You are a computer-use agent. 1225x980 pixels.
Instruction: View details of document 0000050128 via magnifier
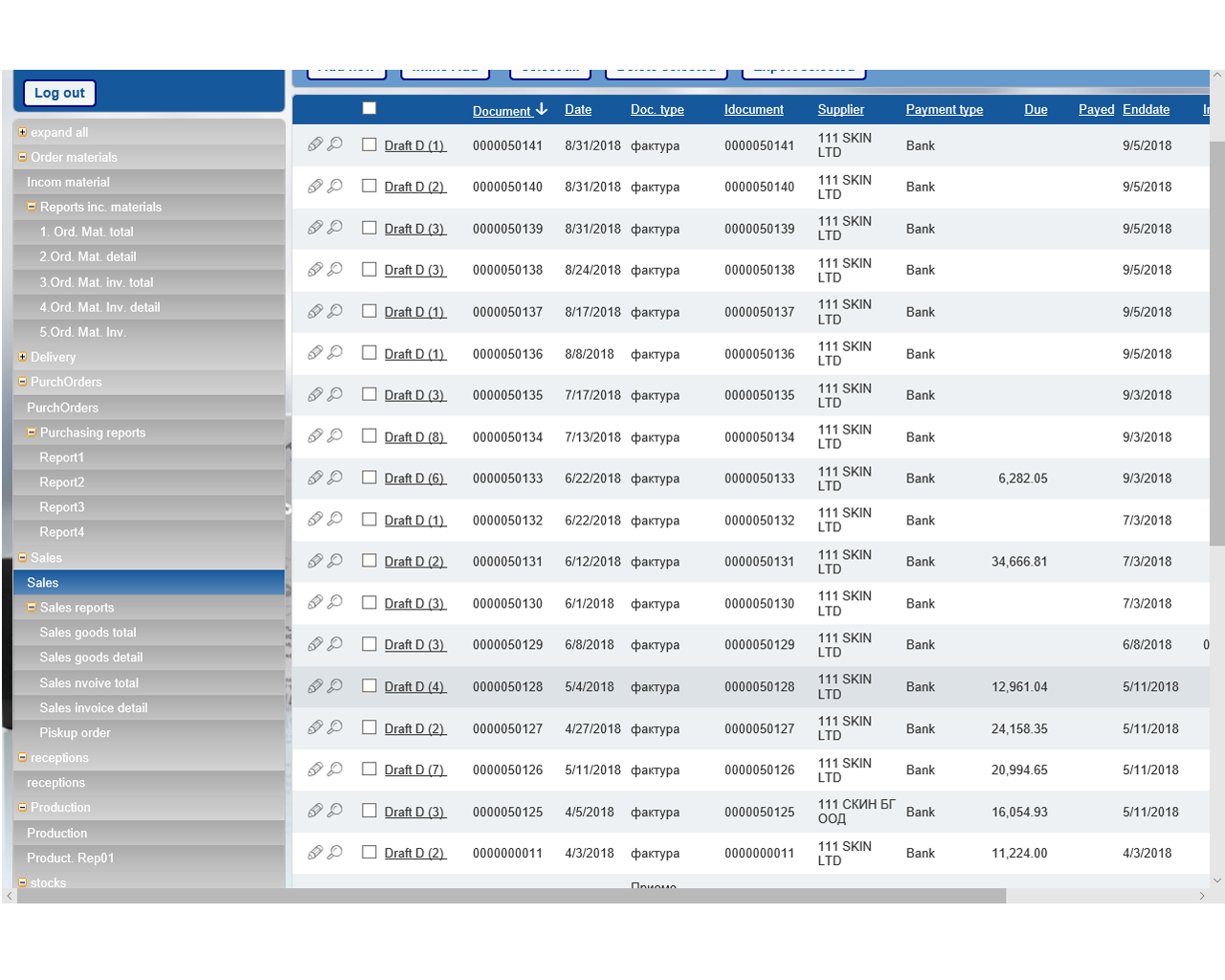pyautogui.click(x=335, y=686)
